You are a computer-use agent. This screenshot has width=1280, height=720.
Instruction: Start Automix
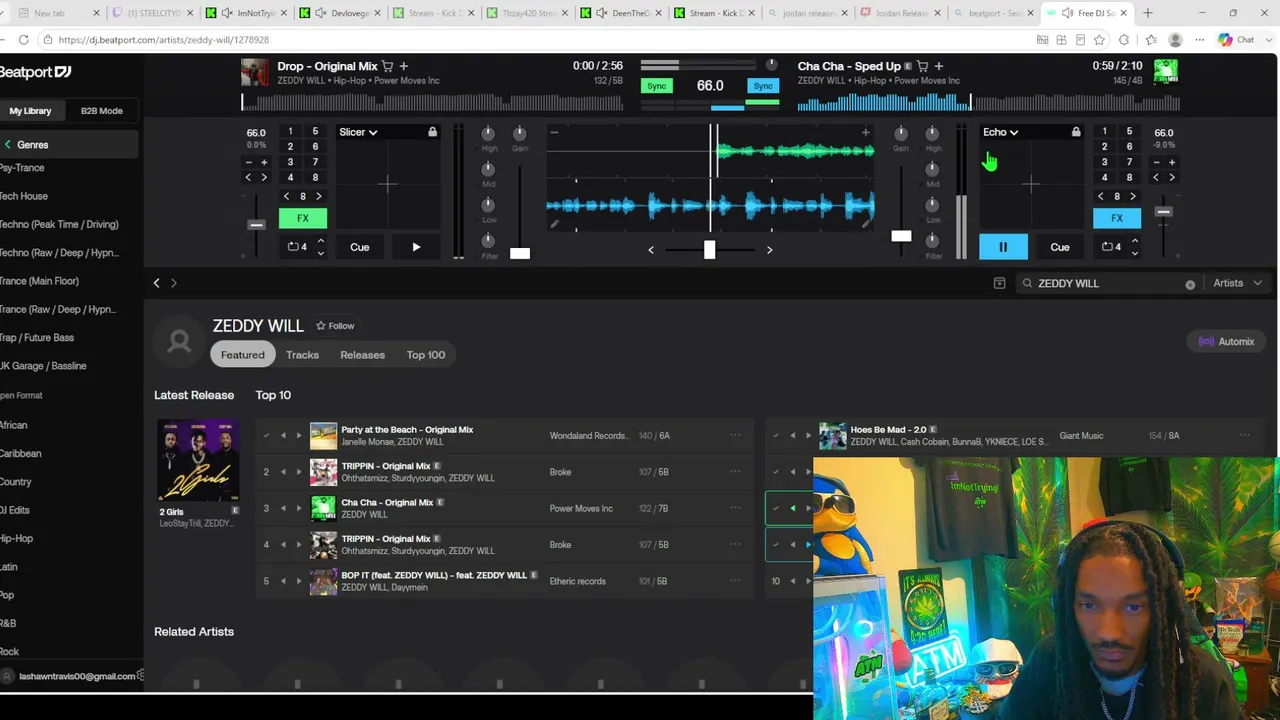pos(1226,342)
